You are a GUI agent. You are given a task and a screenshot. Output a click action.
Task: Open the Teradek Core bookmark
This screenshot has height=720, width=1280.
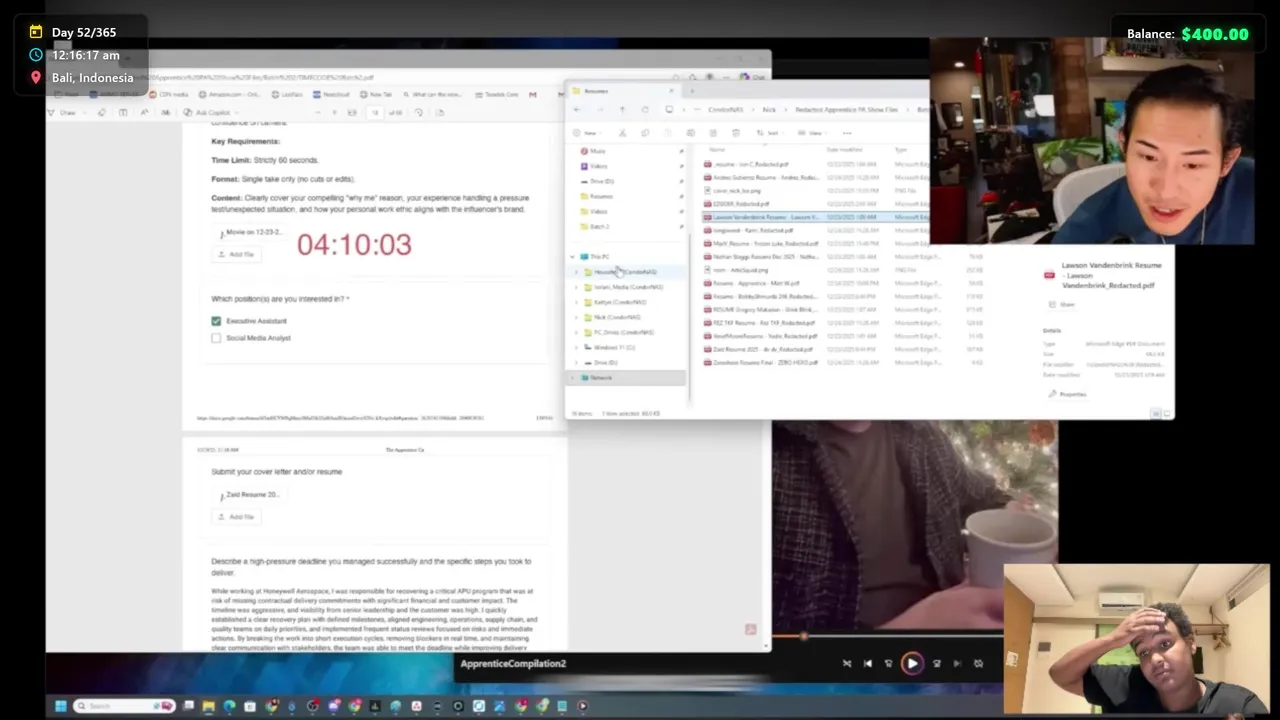click(497, 94)
